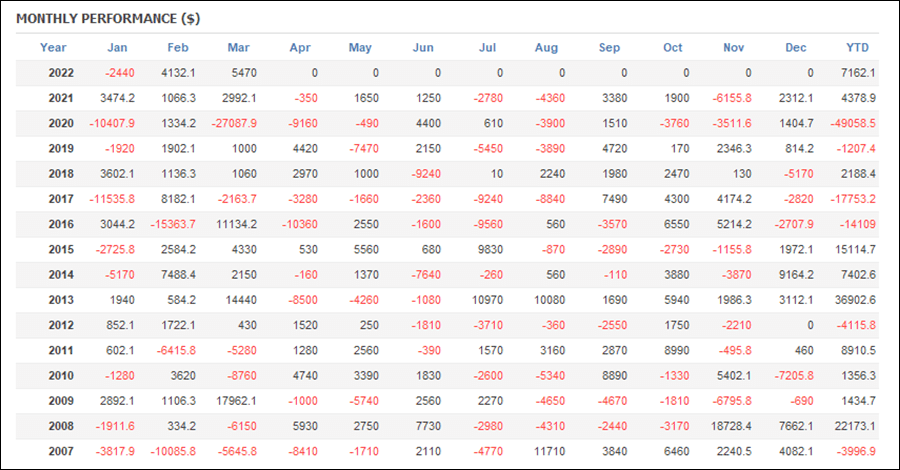Click the Aug column header
This screenshot has height=470, width=900.
click(x=546, y=48)
